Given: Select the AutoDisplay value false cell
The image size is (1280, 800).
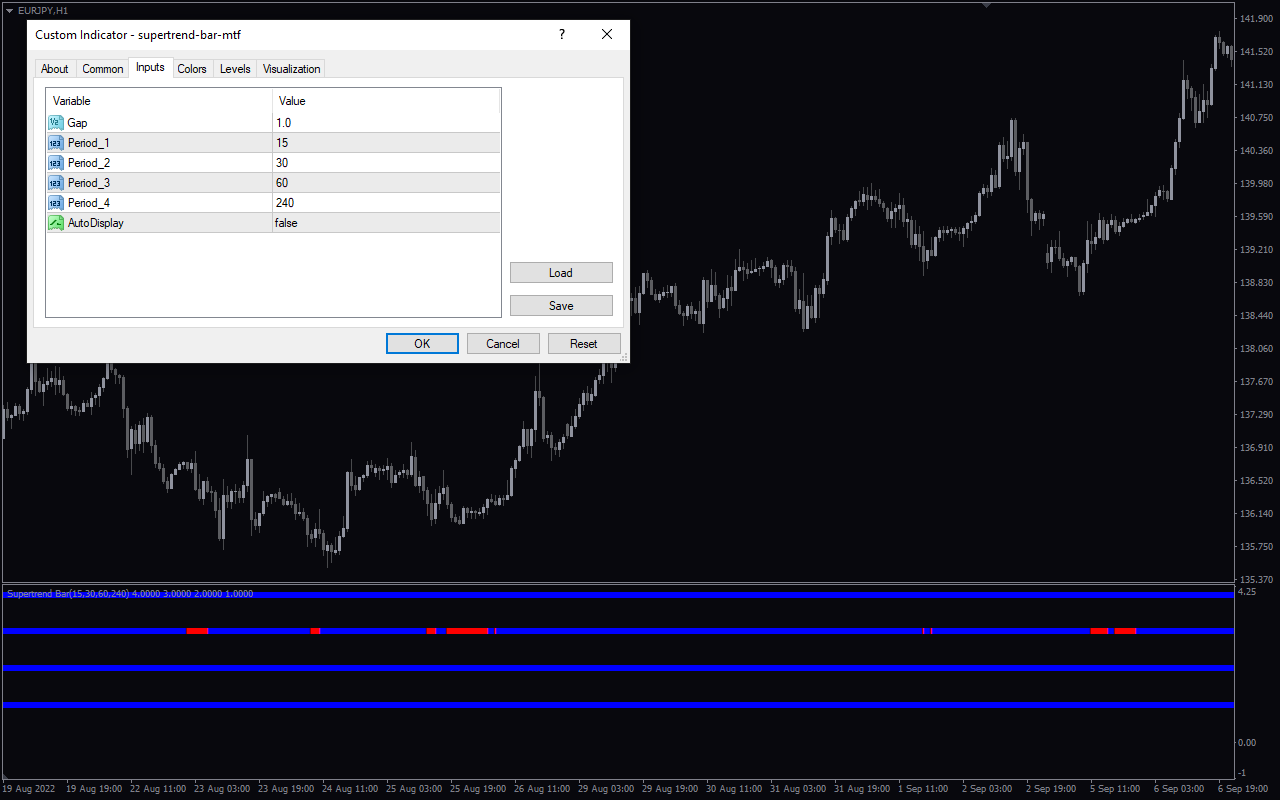Looking at the screenshot, I should (x=386, y=223).
